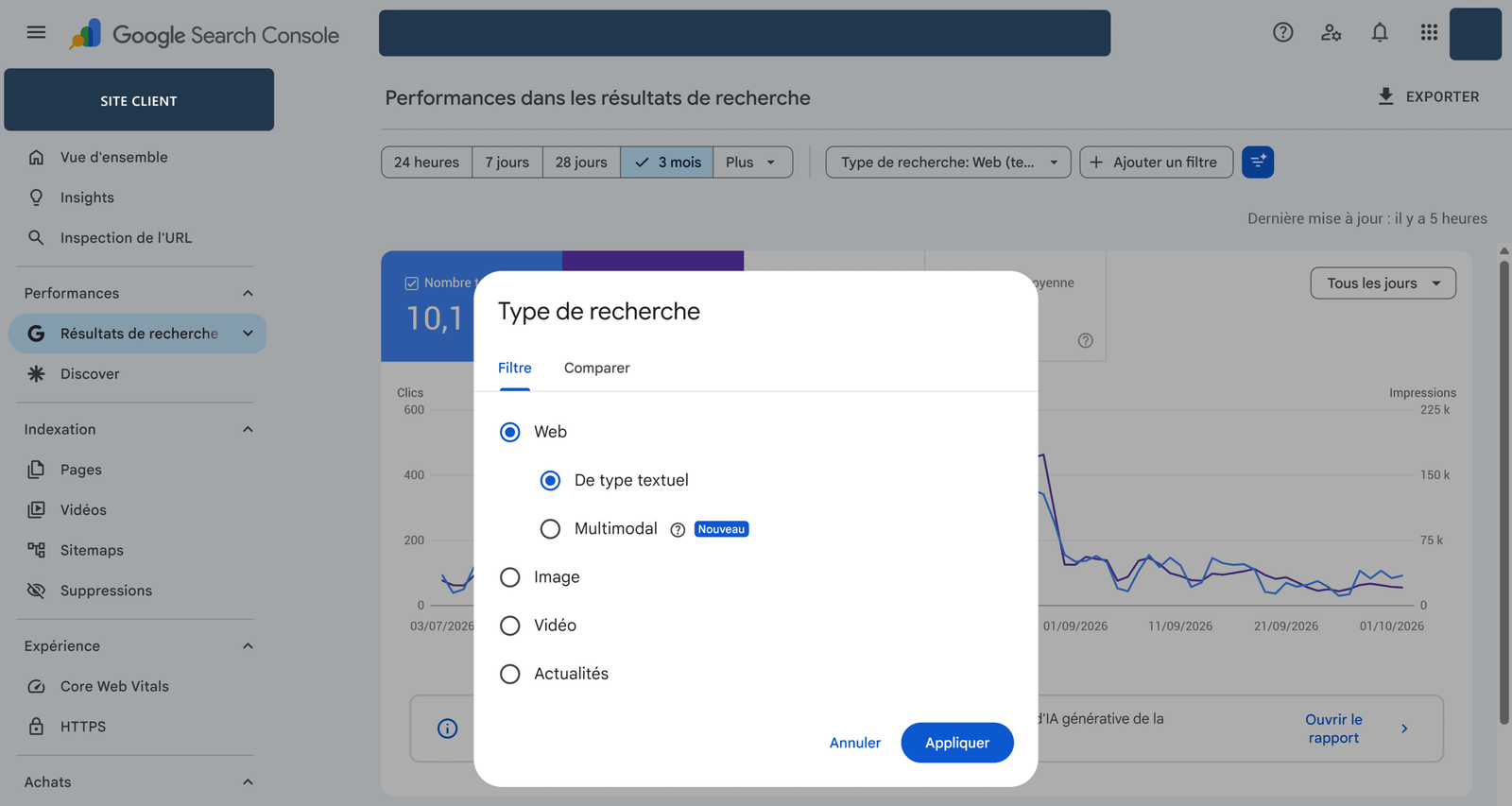Click Dernière mise à jour text
The height and width of the screenshot is (806, 1512).
[1367, 218]
